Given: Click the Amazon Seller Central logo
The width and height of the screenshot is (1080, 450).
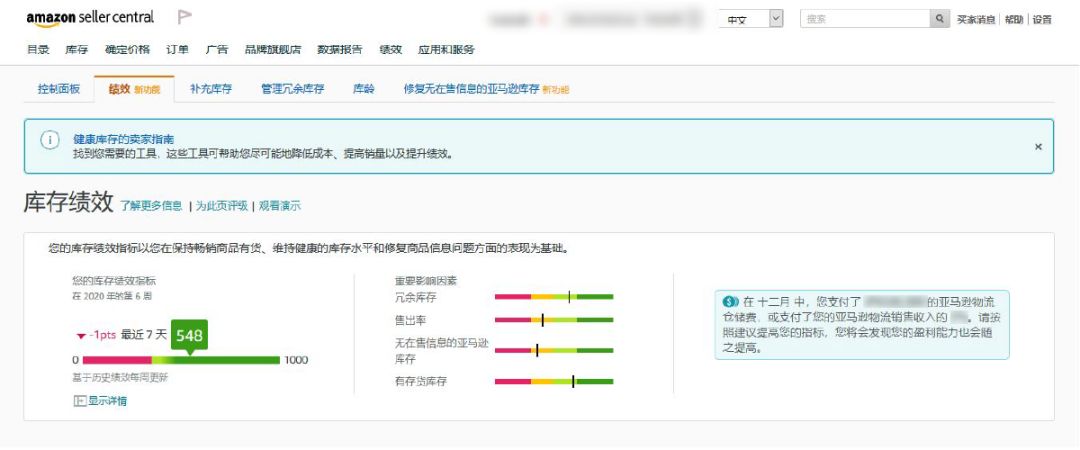Looking at the screenshot, I should pyautogui.click(x=90, y=18).
